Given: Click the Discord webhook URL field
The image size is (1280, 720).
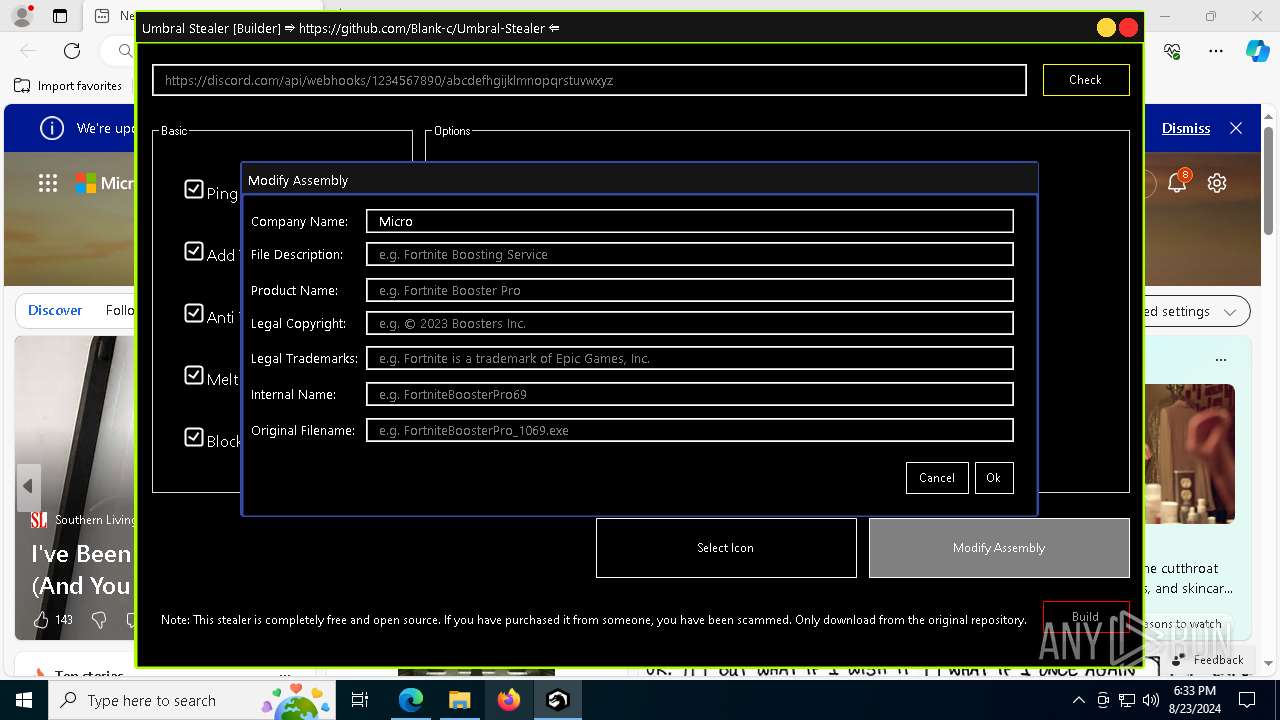Looking at the screenshot, I should coord(589,80).
